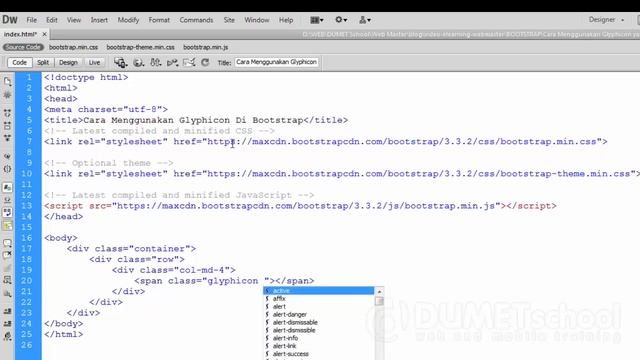Open the Layout grid dropdown in menu bar

point(317,20)
